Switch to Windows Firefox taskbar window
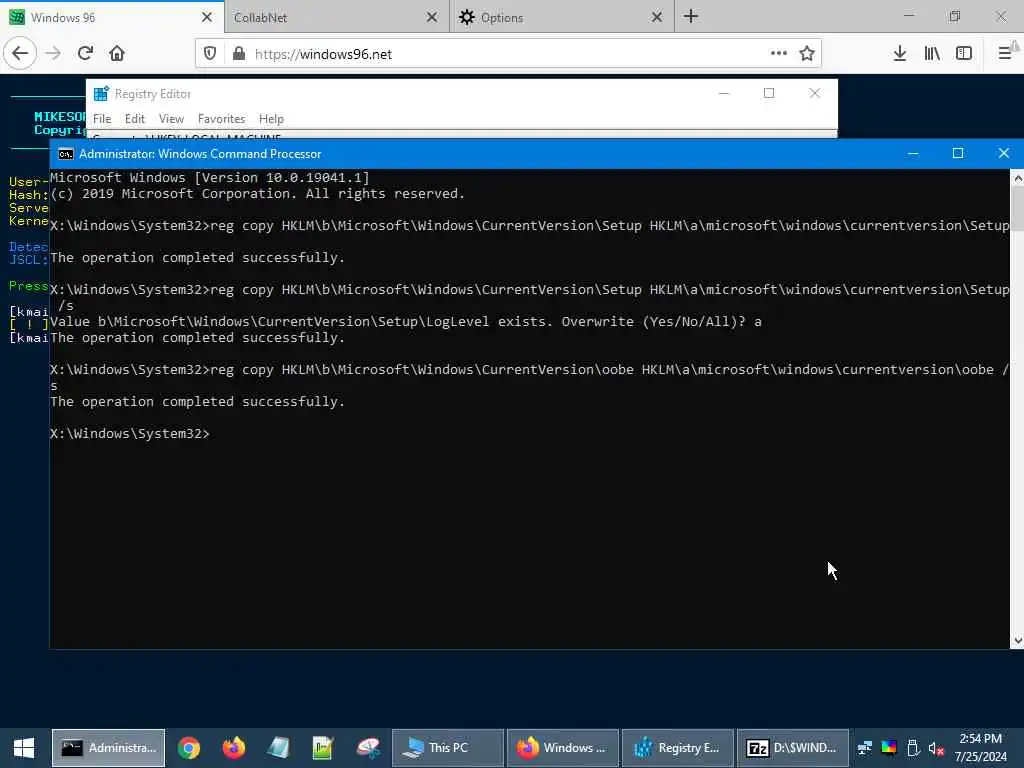This screenshot has height=768, width=1024. 562,748
